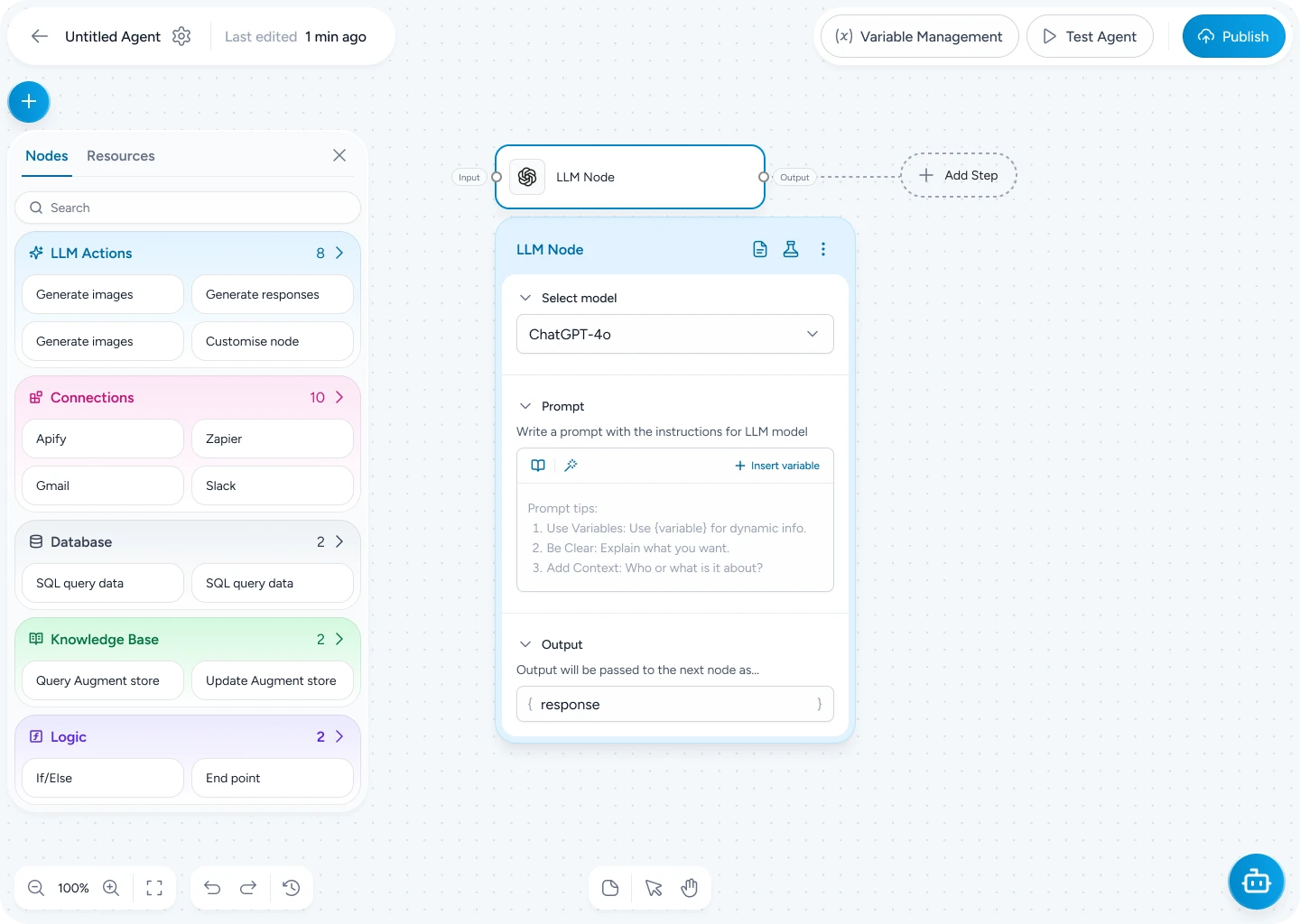
Task: Expand the Knowledge Base category
Action: 339,640
